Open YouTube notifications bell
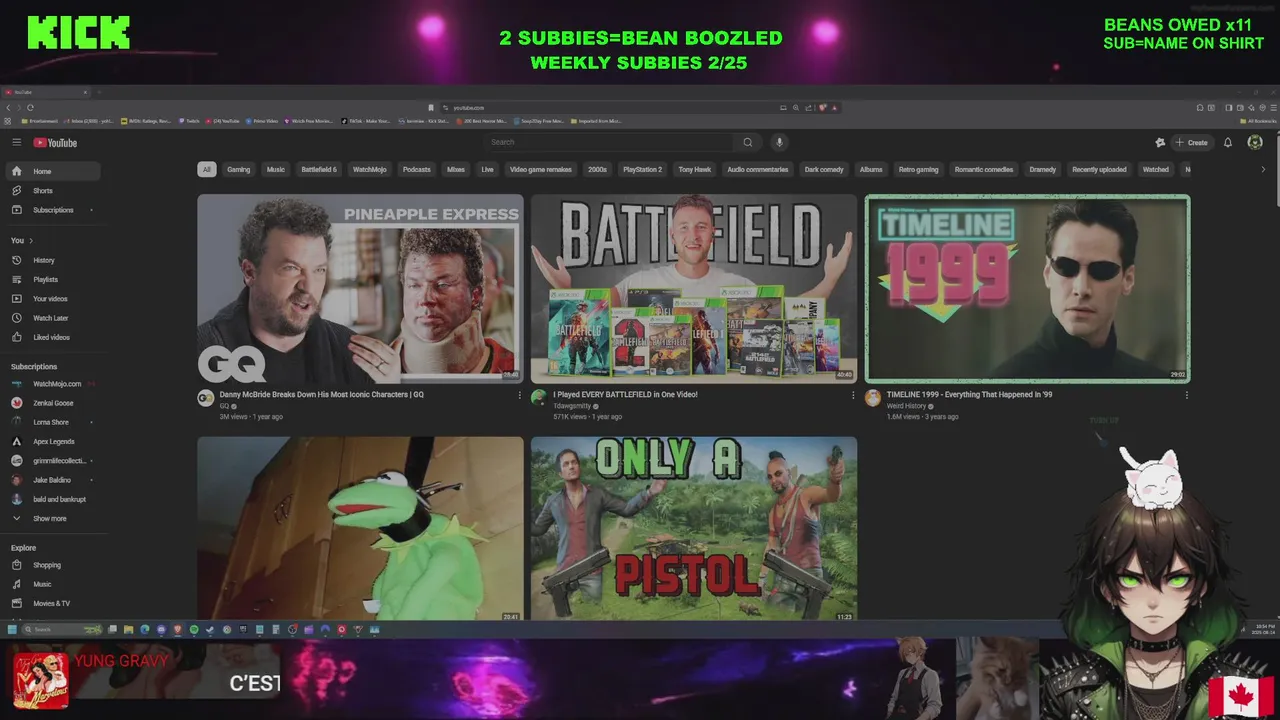 [1228, 142]
